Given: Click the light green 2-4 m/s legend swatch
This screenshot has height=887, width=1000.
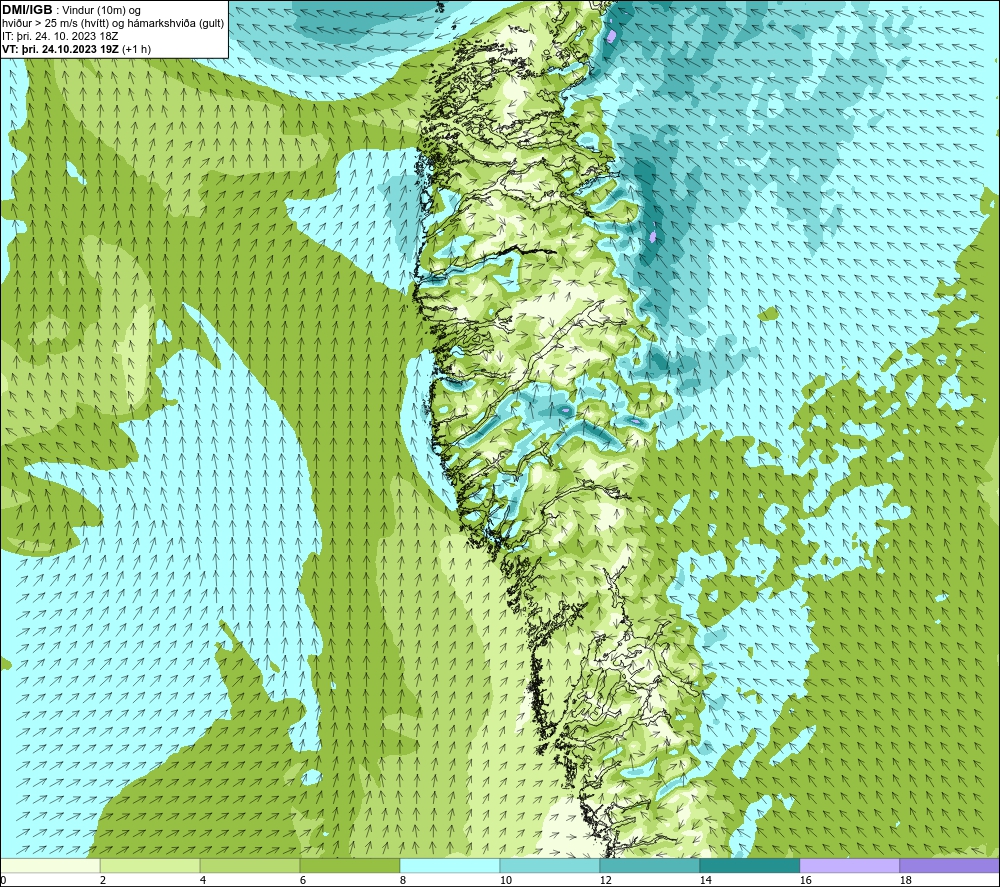Looking at the screenshot, I should 150,865.
